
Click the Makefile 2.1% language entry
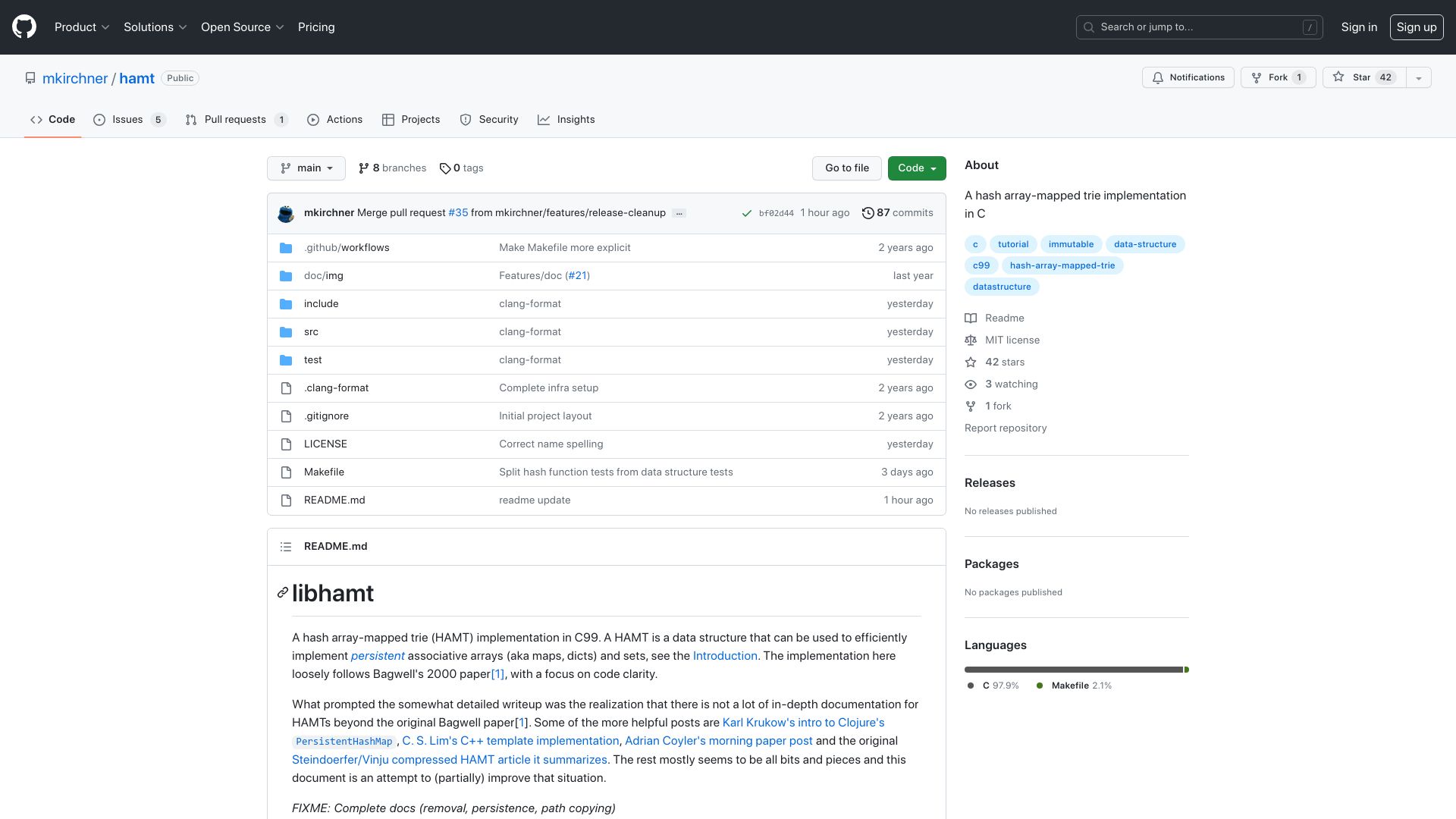[1074, 686]
